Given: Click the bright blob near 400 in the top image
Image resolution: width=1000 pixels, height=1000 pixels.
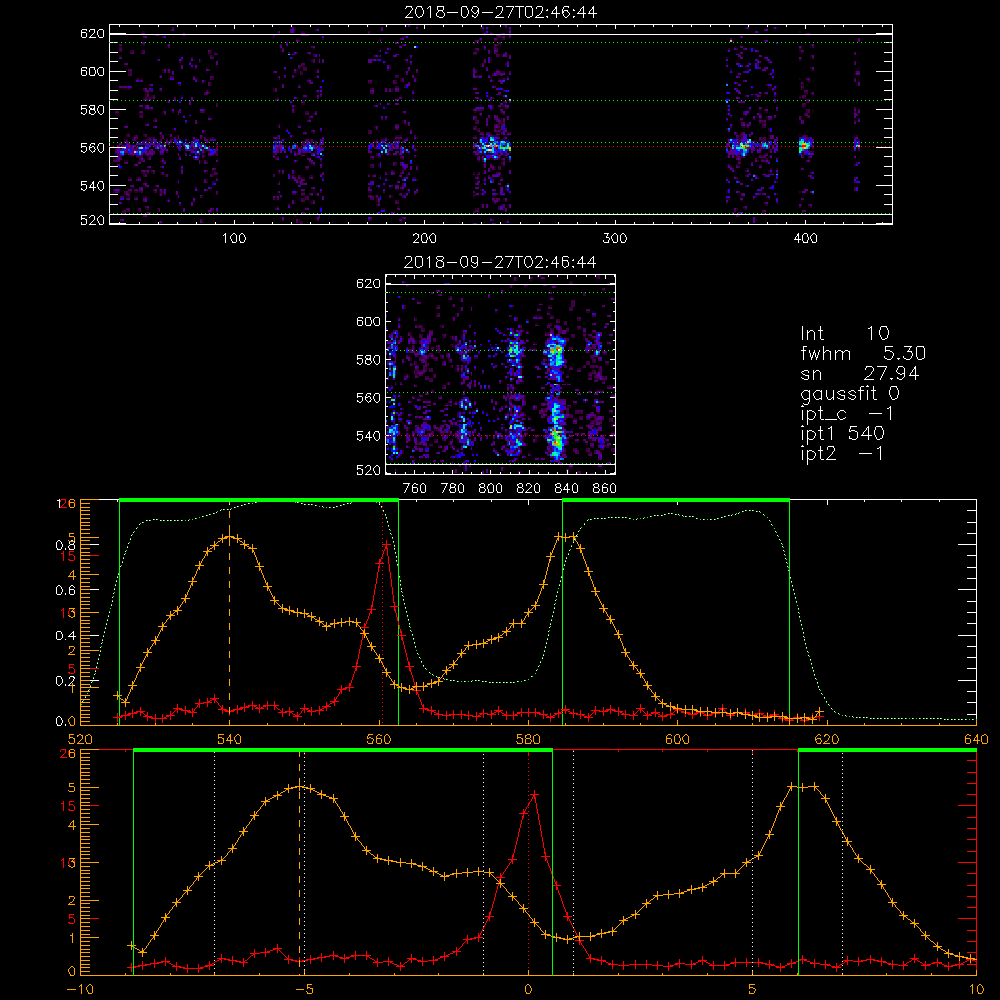Looking at the screenshot, I should click(x=805, y=145).
